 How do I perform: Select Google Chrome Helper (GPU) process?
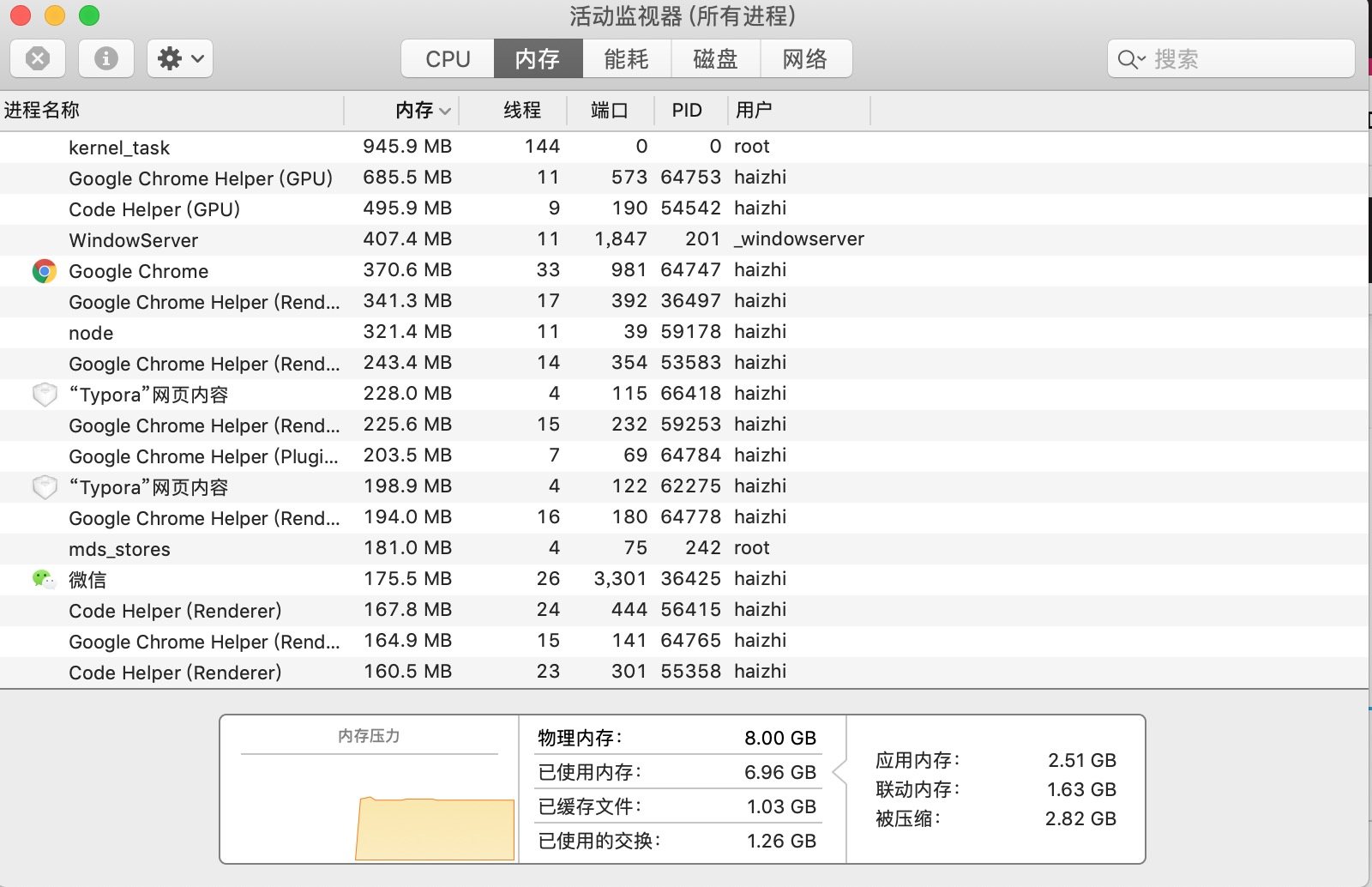(x=201, y=178)
